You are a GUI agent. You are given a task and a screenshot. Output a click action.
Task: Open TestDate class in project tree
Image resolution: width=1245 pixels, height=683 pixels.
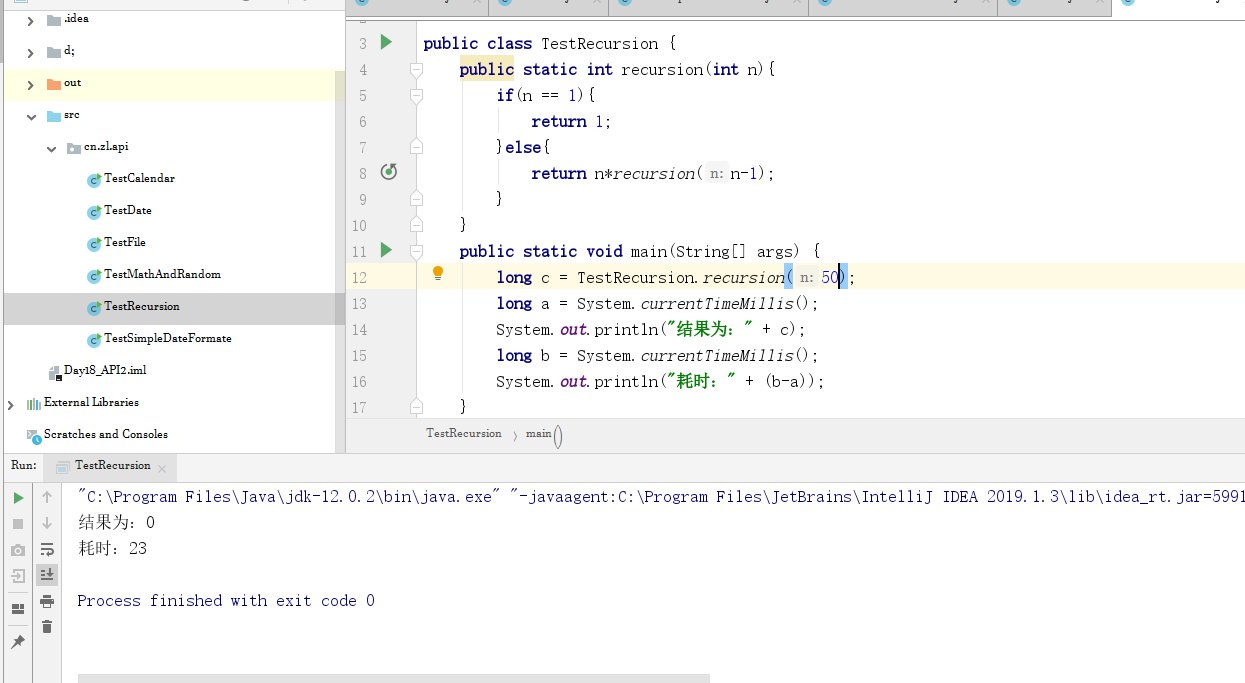point(128,210)
